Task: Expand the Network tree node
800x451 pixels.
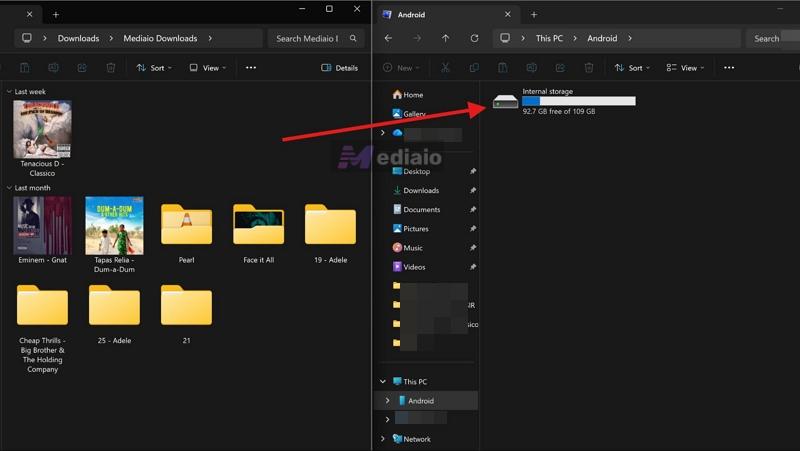Action: 383,439
